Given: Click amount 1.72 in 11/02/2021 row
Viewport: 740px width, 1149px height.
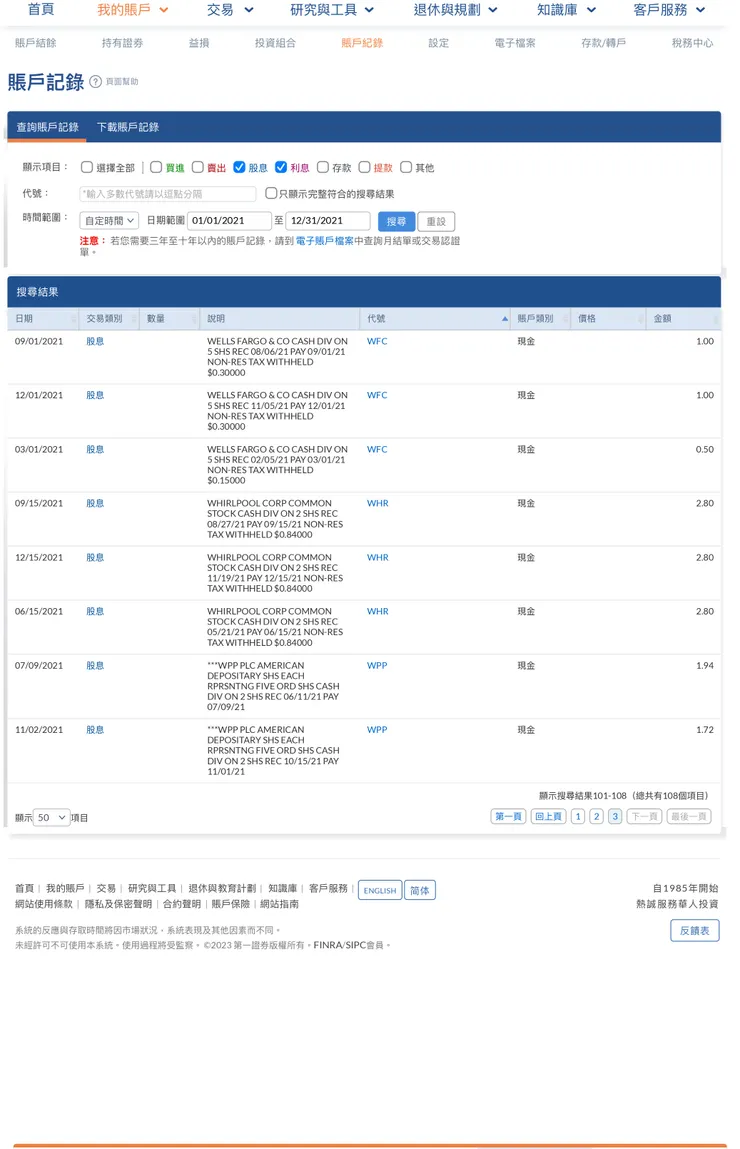Looking at the screenshot, I should pyautogui.click(x=705, y=730).
